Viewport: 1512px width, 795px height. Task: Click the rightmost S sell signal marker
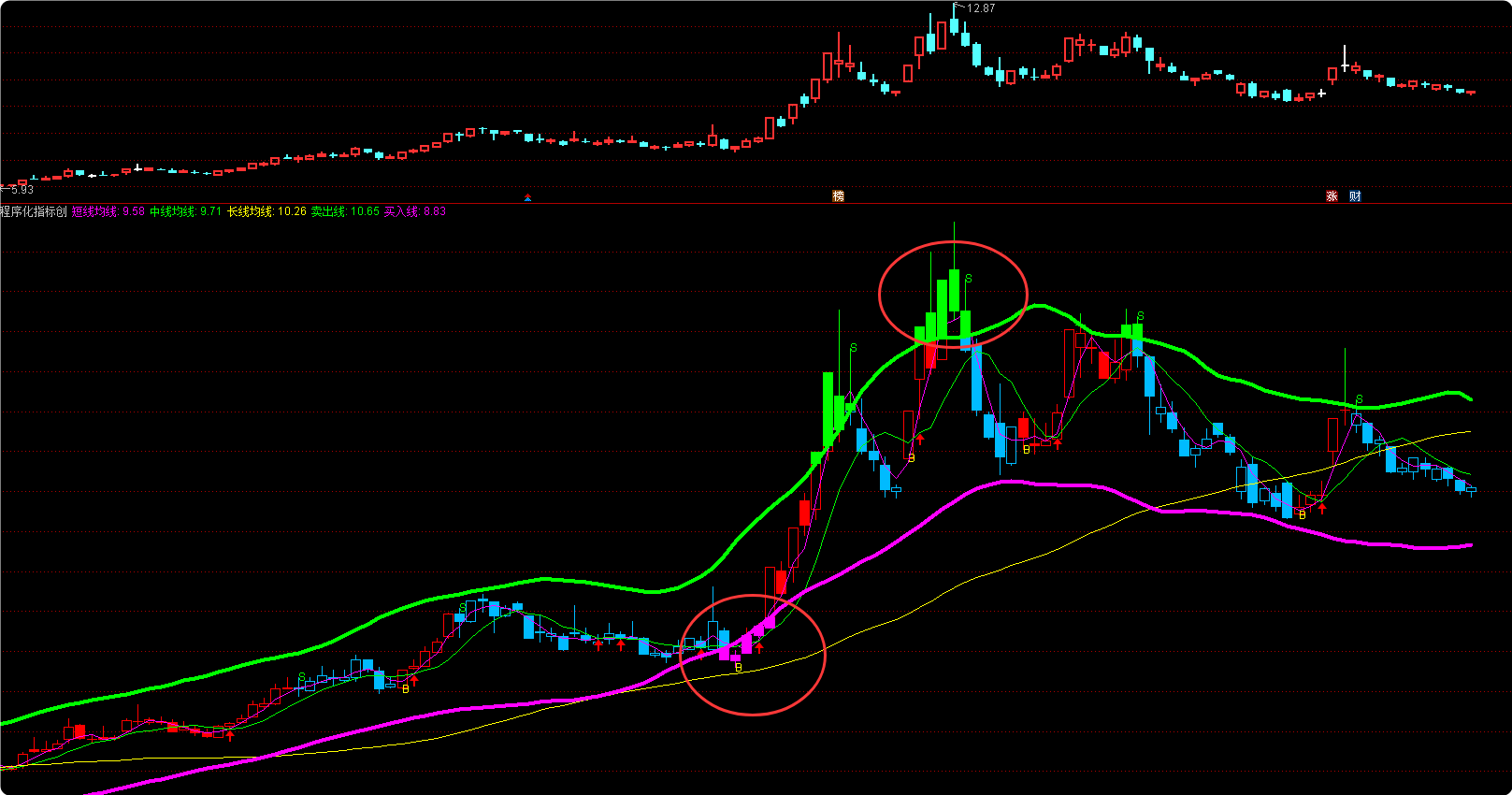coord(1359,399)
